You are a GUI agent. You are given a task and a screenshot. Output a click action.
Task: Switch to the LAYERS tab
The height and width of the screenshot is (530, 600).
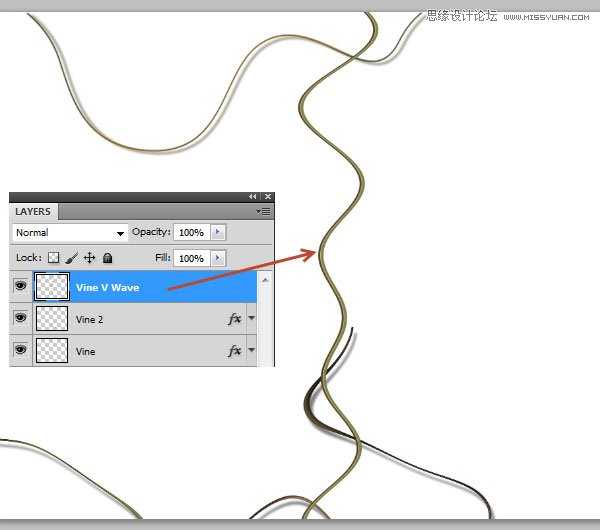(x=33, y=212)
